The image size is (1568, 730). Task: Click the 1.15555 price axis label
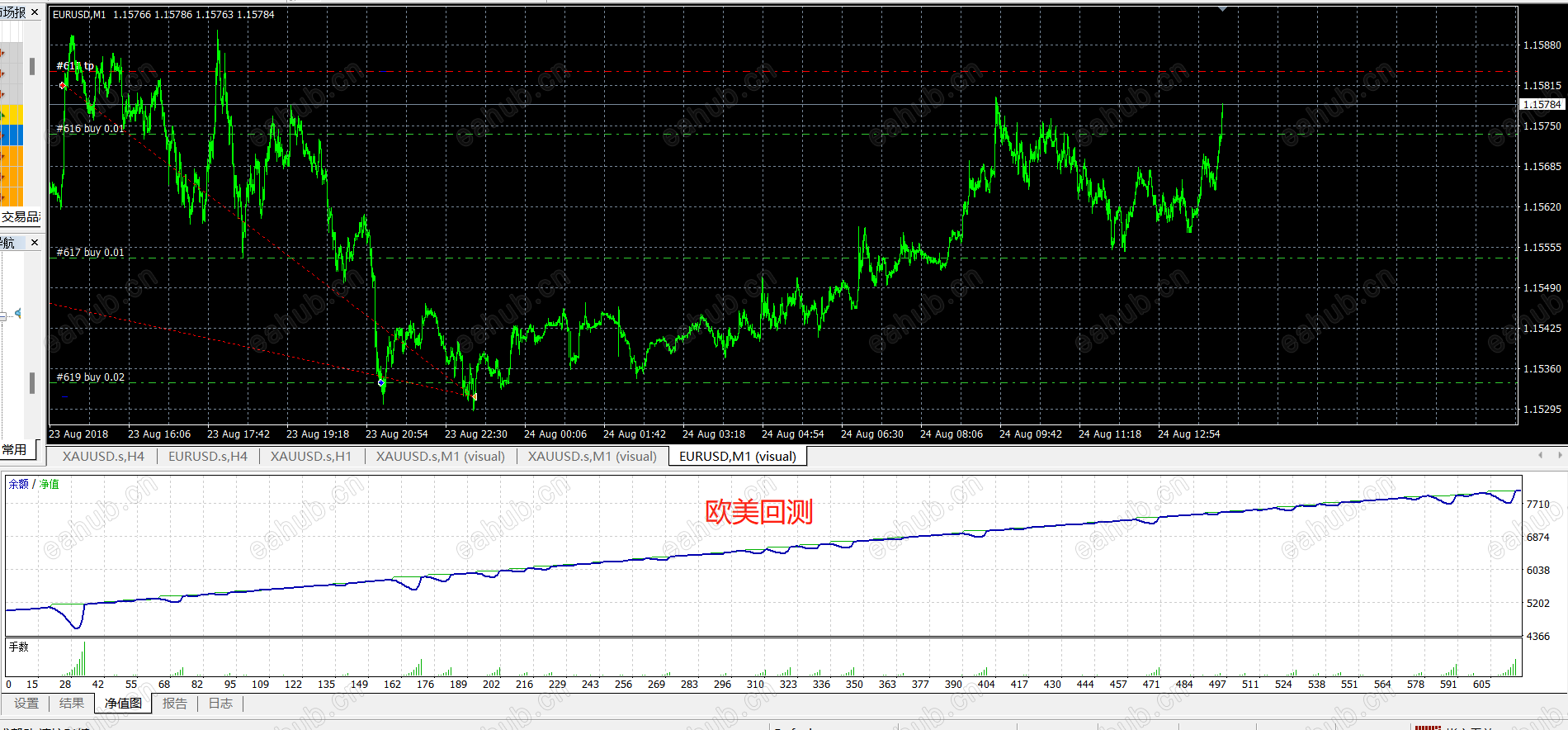pos(1542,248)
